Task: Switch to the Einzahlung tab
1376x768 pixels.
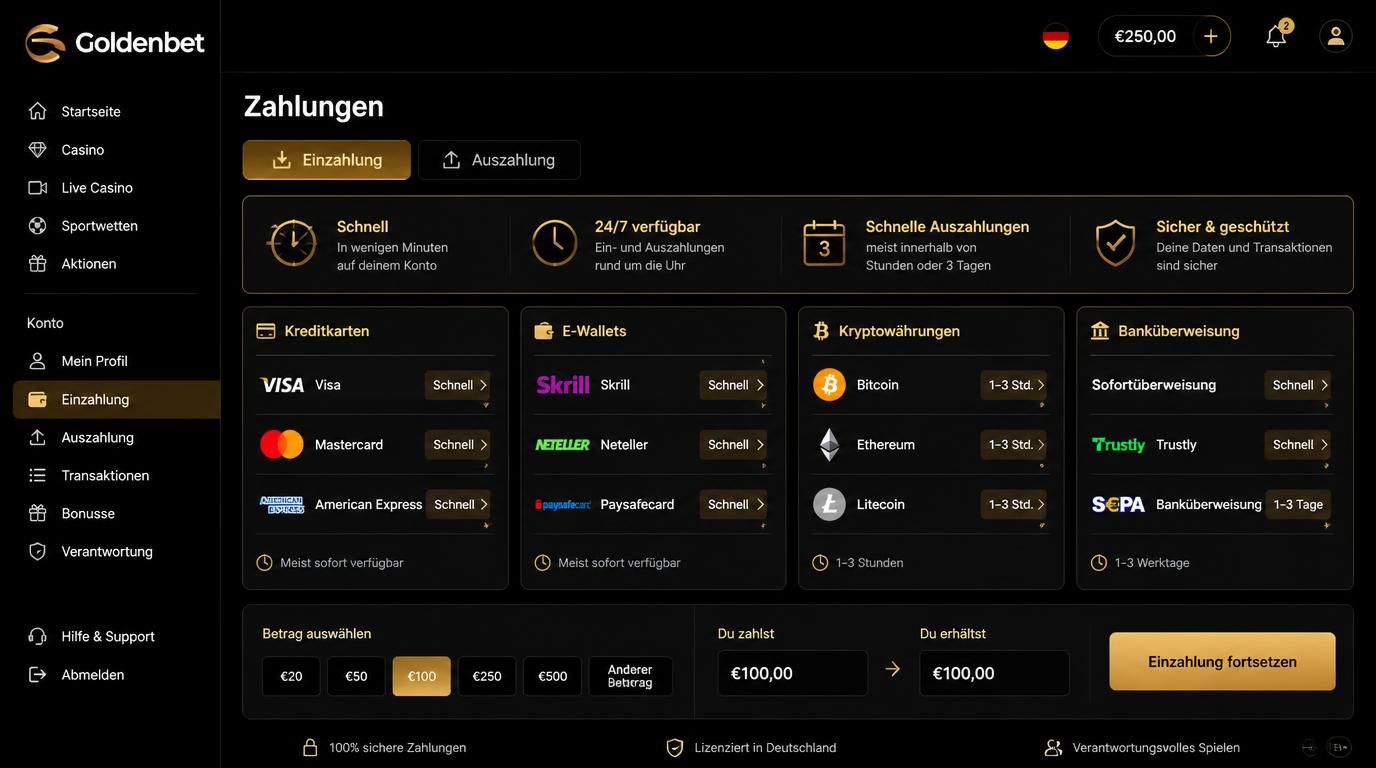Action: pos(327,160)
